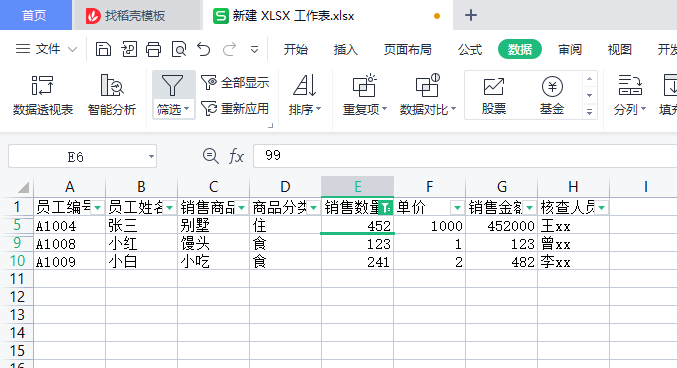Switch to 公式 ribbon tab
The height and width of the screenshot is (368, 677).
[x=470, y=50]
